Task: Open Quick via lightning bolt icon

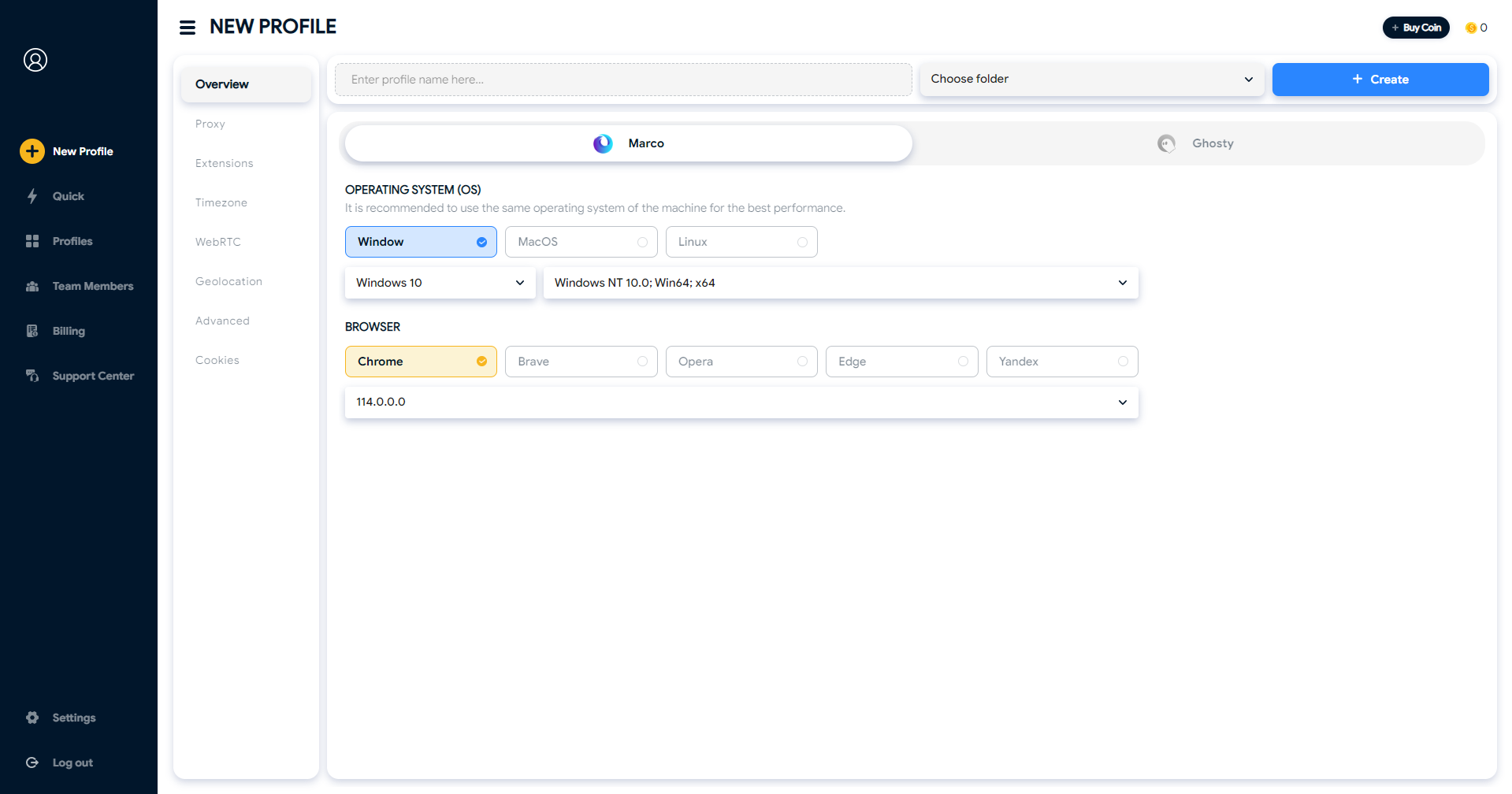Action: pos(32,196)
